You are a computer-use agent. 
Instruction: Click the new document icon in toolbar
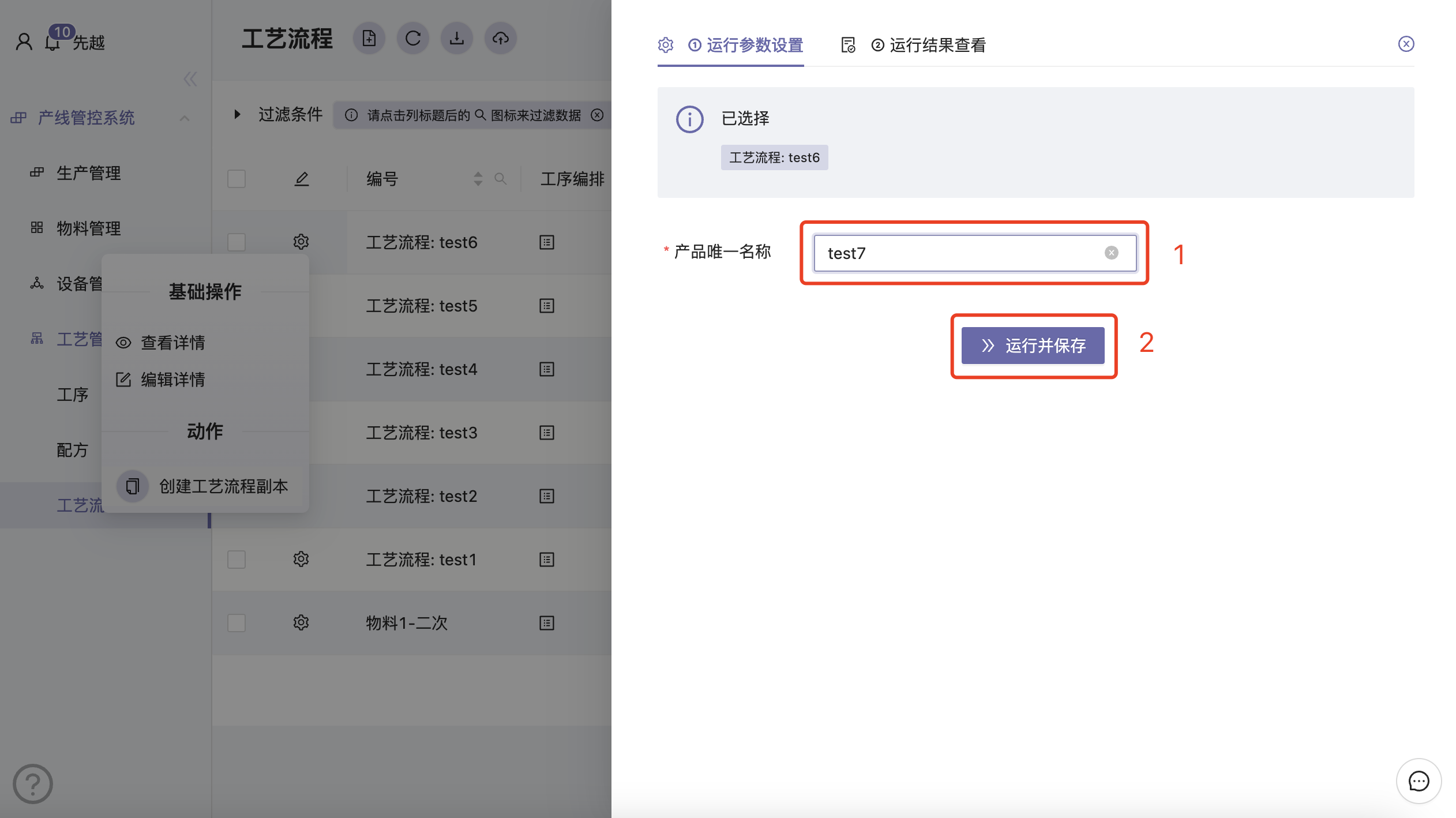click(x=369, y=39)
